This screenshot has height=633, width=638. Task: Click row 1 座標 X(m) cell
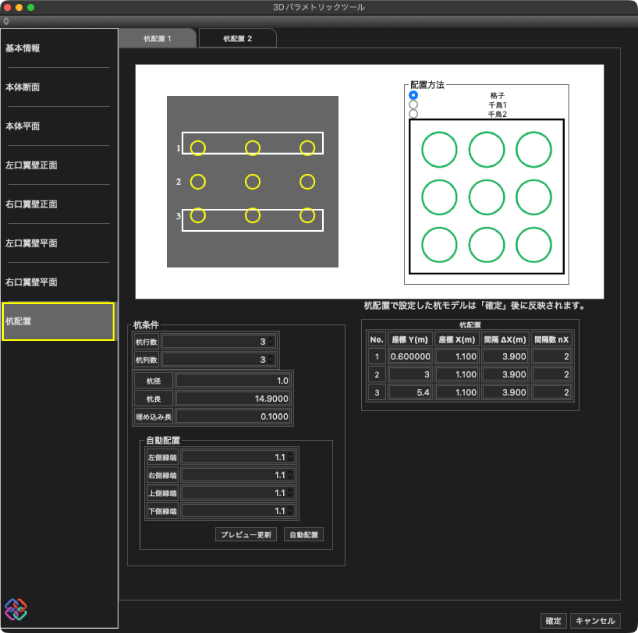[457, 357]
